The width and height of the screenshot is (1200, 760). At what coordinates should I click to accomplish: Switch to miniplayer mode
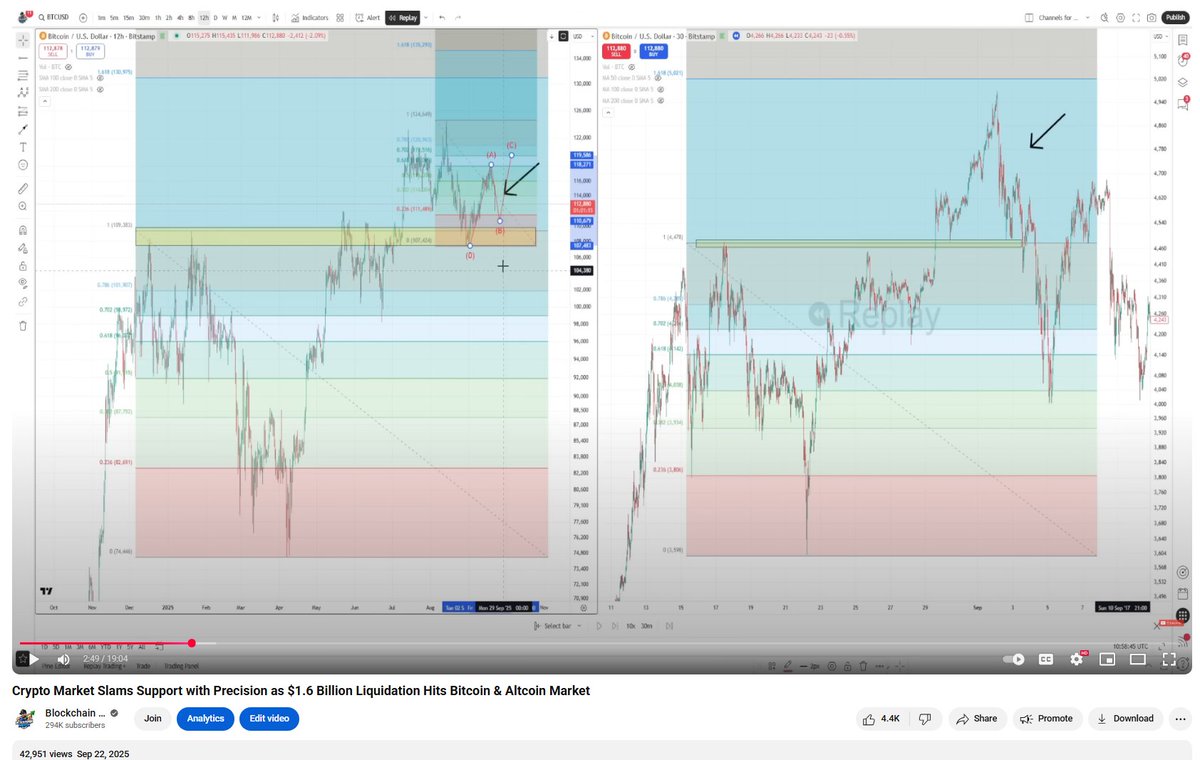click(1107, 659)
